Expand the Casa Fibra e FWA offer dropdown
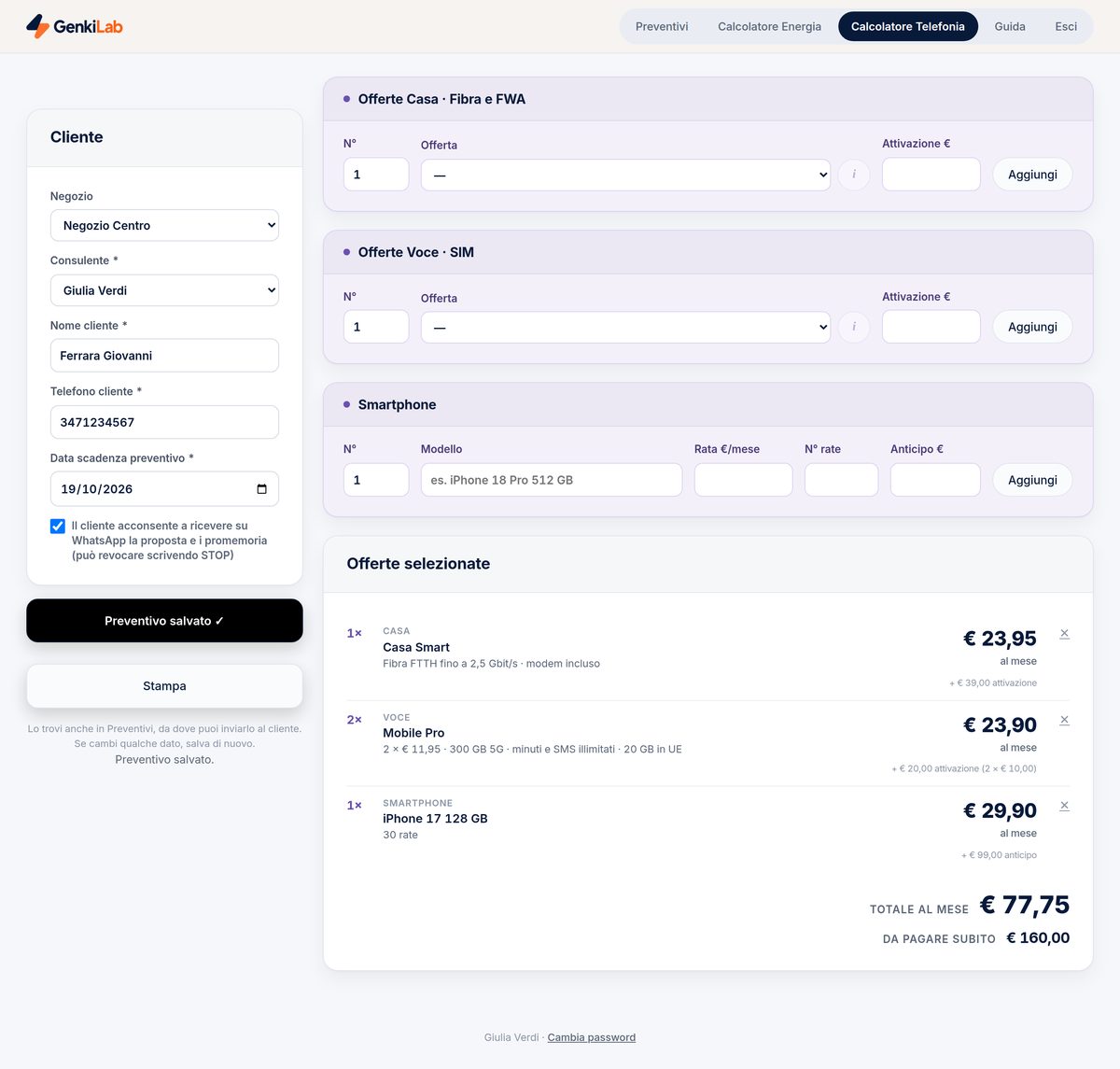Image resolution: width=1120 pixels, height=1069 pixels. (625, 175)
